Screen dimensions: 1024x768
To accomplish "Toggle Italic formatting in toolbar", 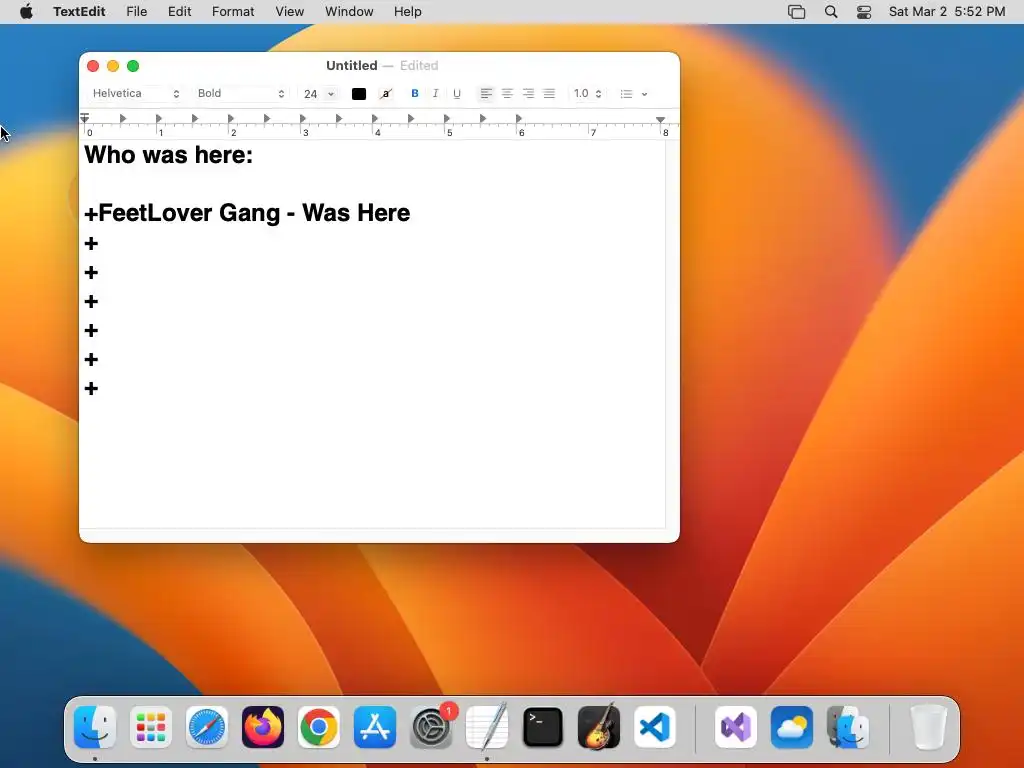I will (436, 93).
